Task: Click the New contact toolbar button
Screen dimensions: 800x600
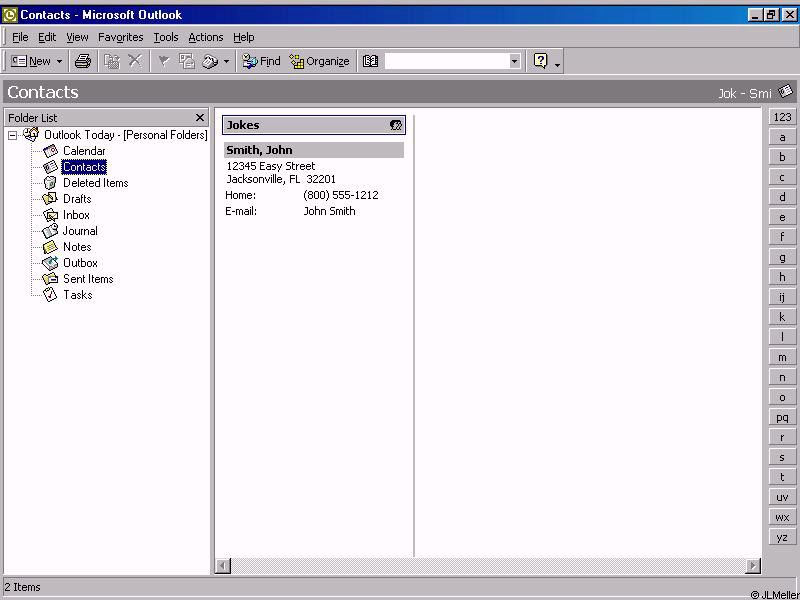Action: click(31, 61)
